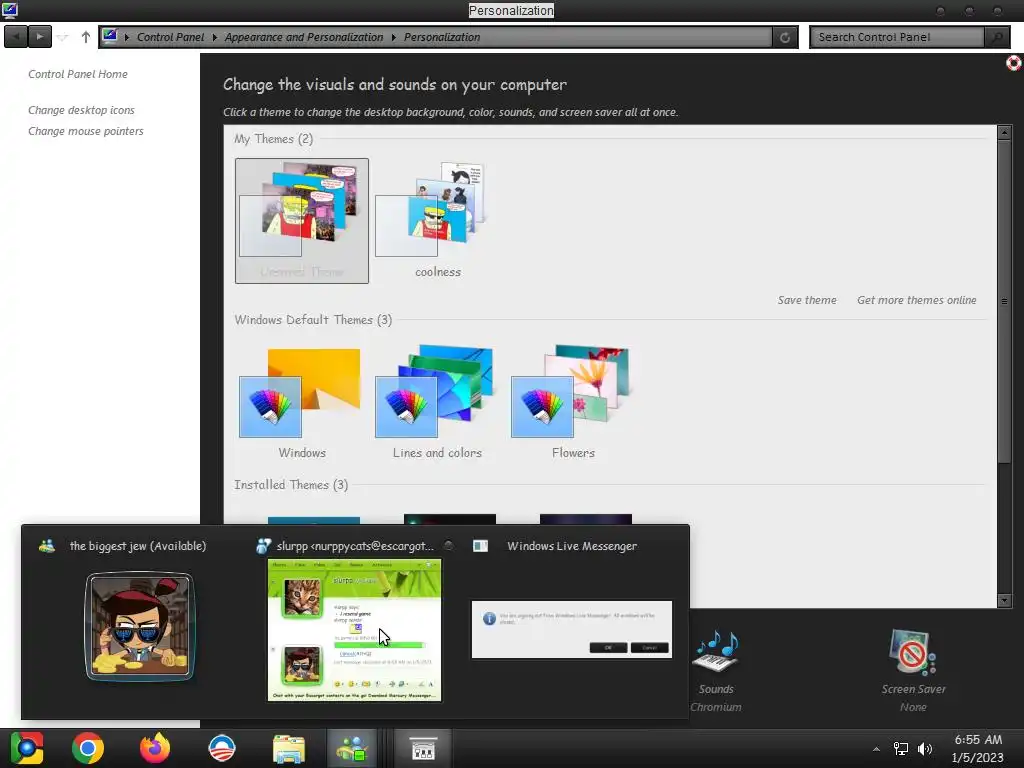Open network status tray icon
Viewport: 1024px width, 768px height.
901,749
